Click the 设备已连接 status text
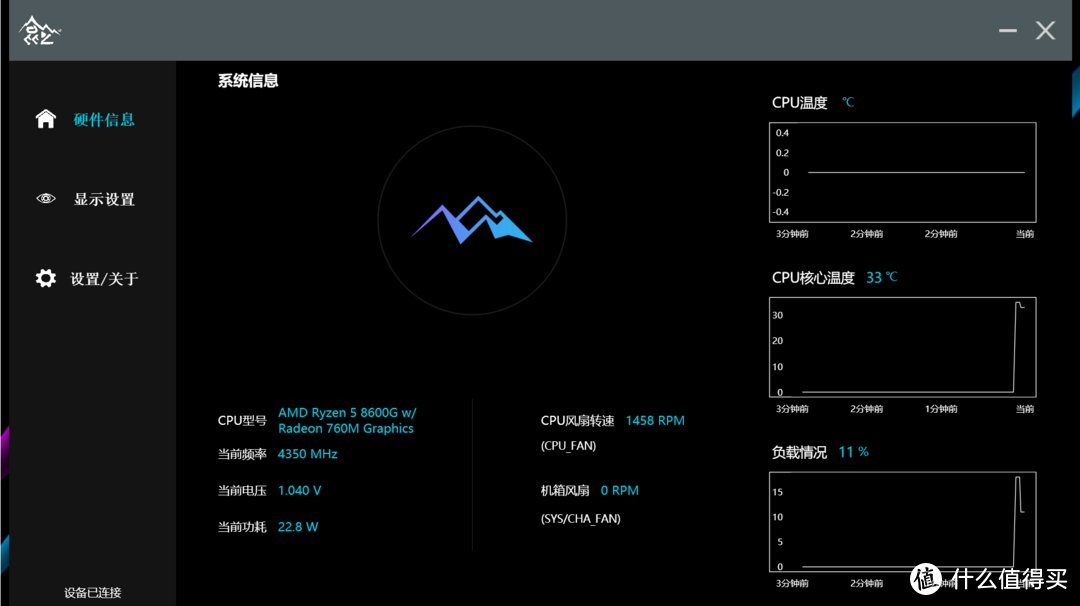Screen dimensions: 1080x606 pos(92,592)
